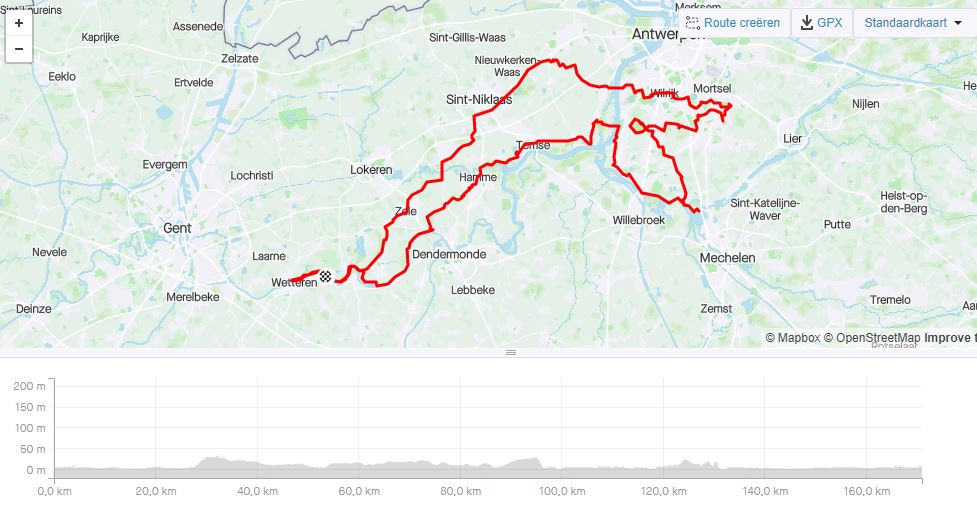977x515 pixels.
Task: Click the Route creëren button label
Action: point(741,23)
